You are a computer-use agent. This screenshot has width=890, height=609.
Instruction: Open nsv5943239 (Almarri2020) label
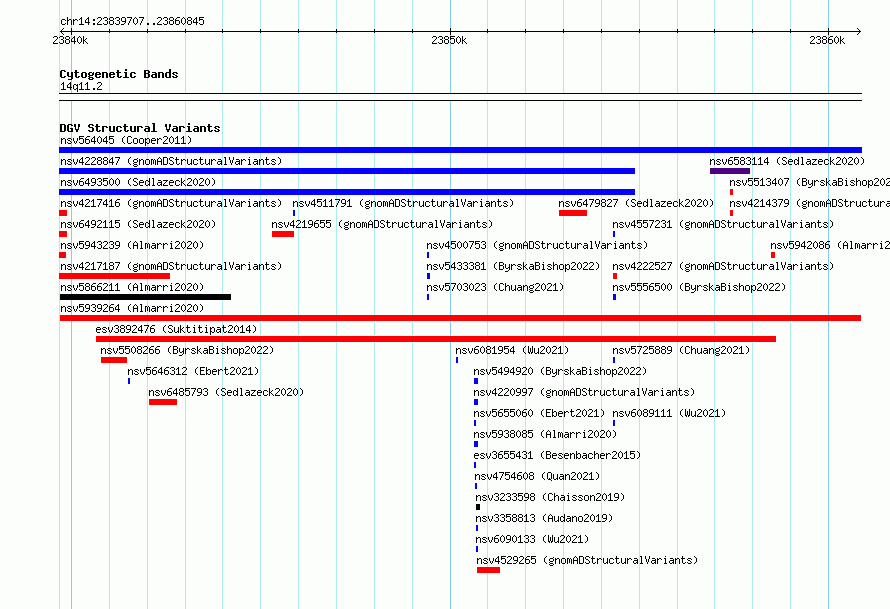click(x=132, y=245)
